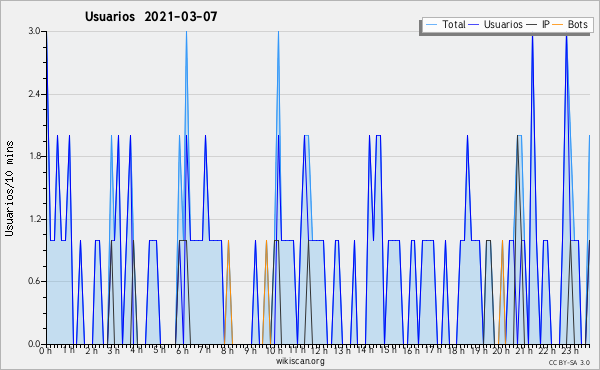Click the light blue Total legend line
600x370 pixels.
pos(431,25)
